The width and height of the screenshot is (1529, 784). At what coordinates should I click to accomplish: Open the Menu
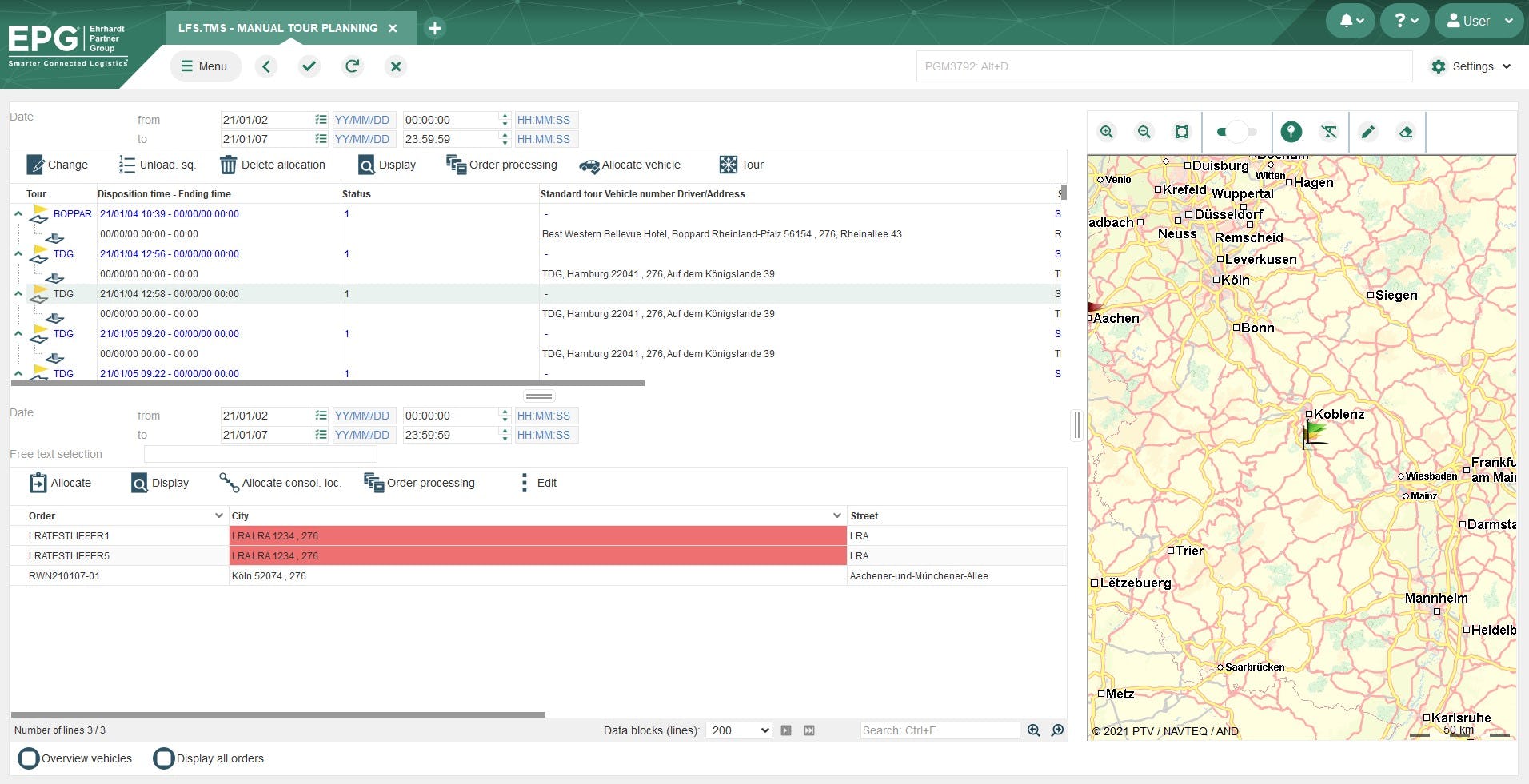click(205, 66)
